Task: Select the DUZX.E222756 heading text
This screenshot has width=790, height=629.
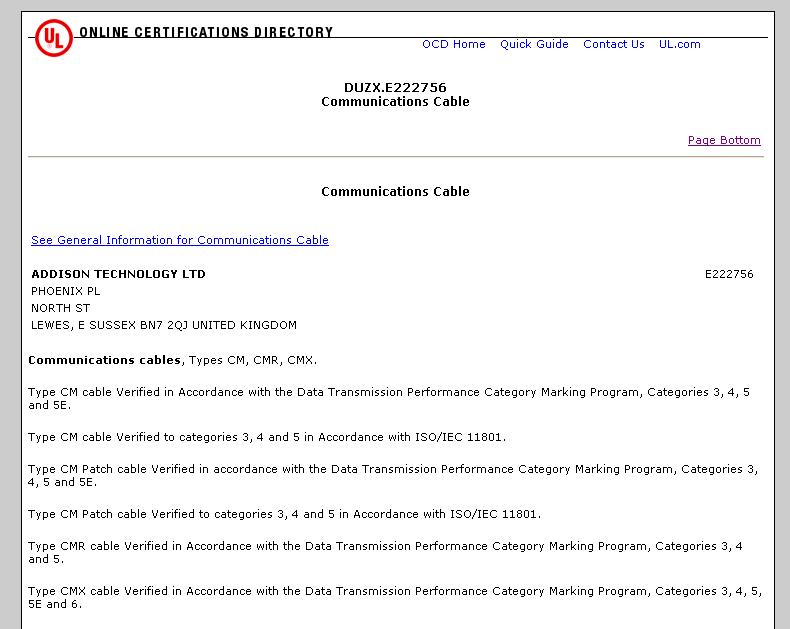Action: coord(395,88)
